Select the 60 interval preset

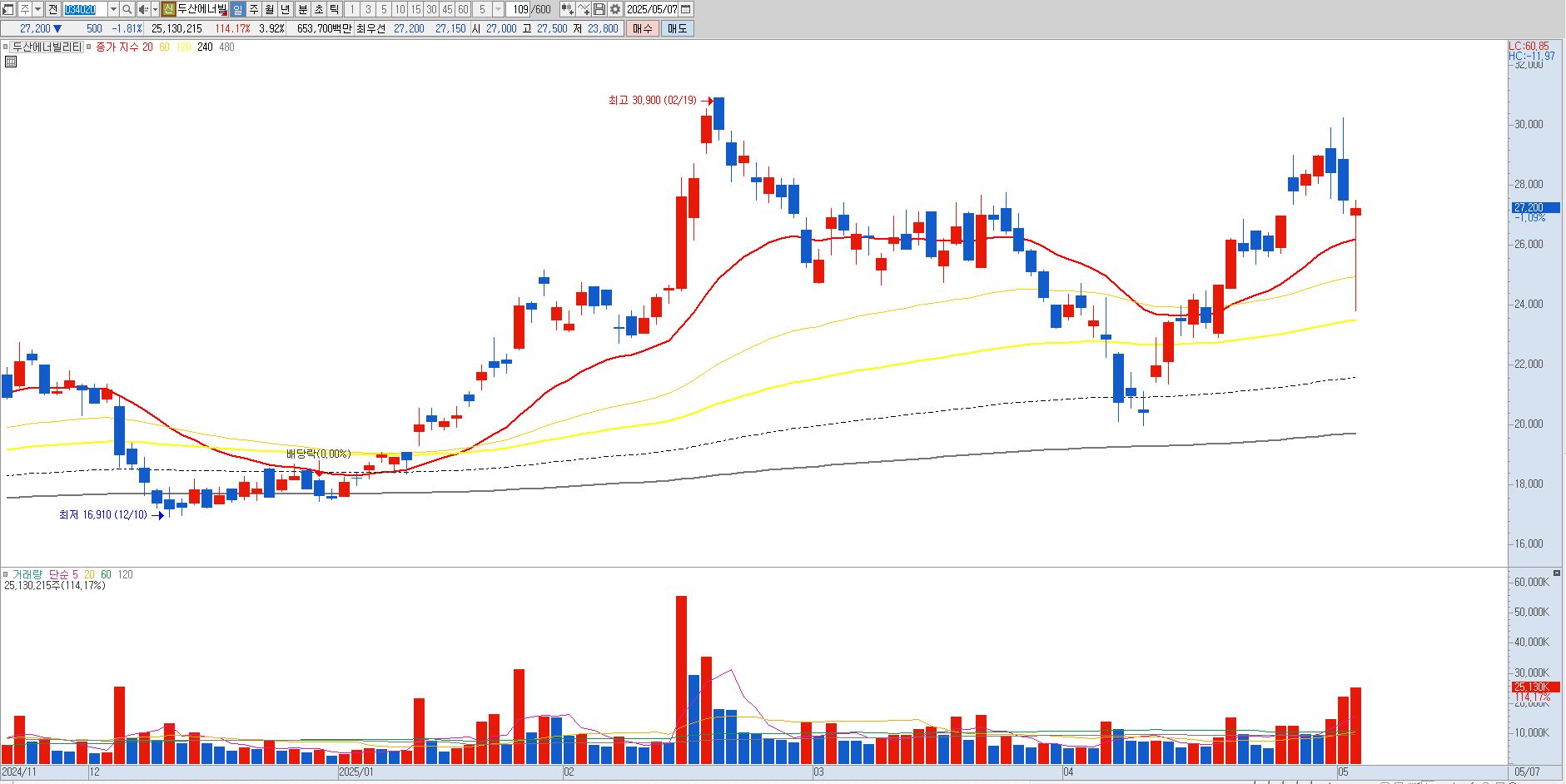pyautogui.click(x=463, y=9)
